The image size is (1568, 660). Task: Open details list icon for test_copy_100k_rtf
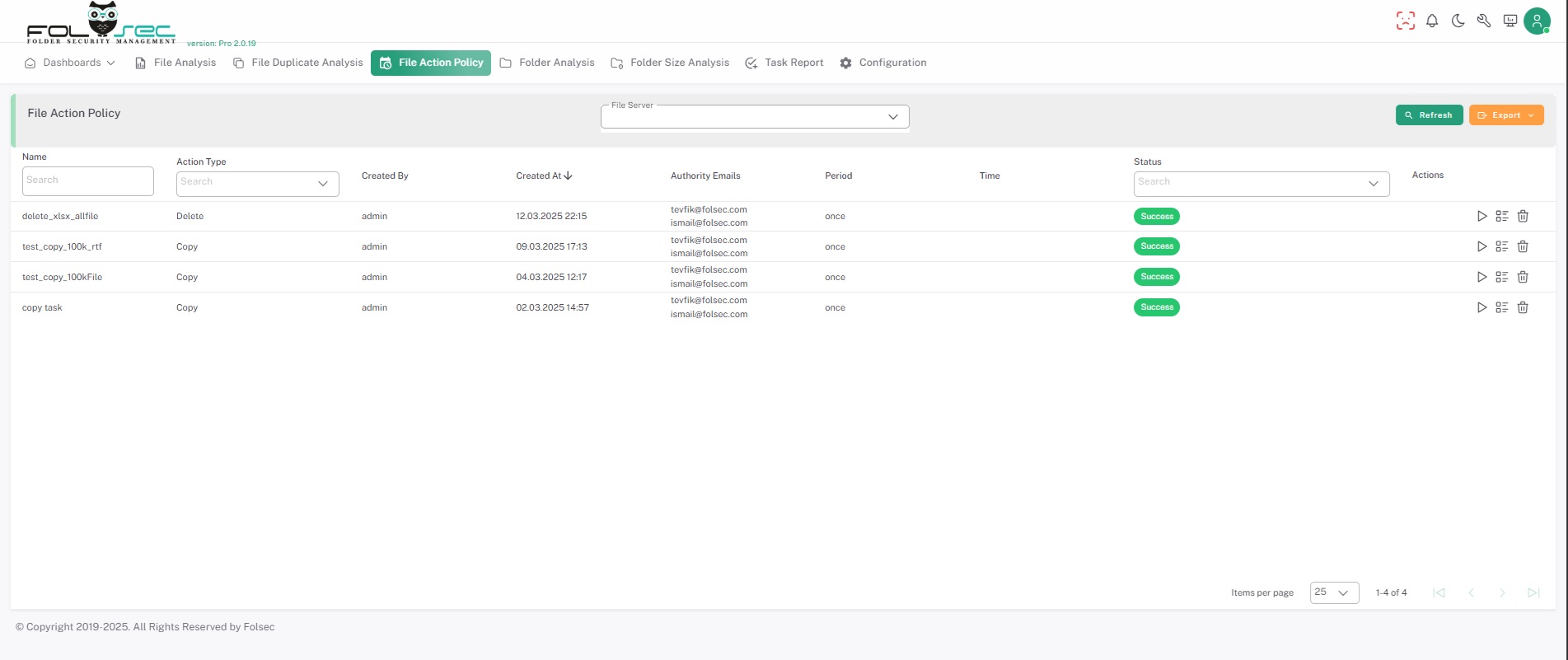tap(1502, 246)
